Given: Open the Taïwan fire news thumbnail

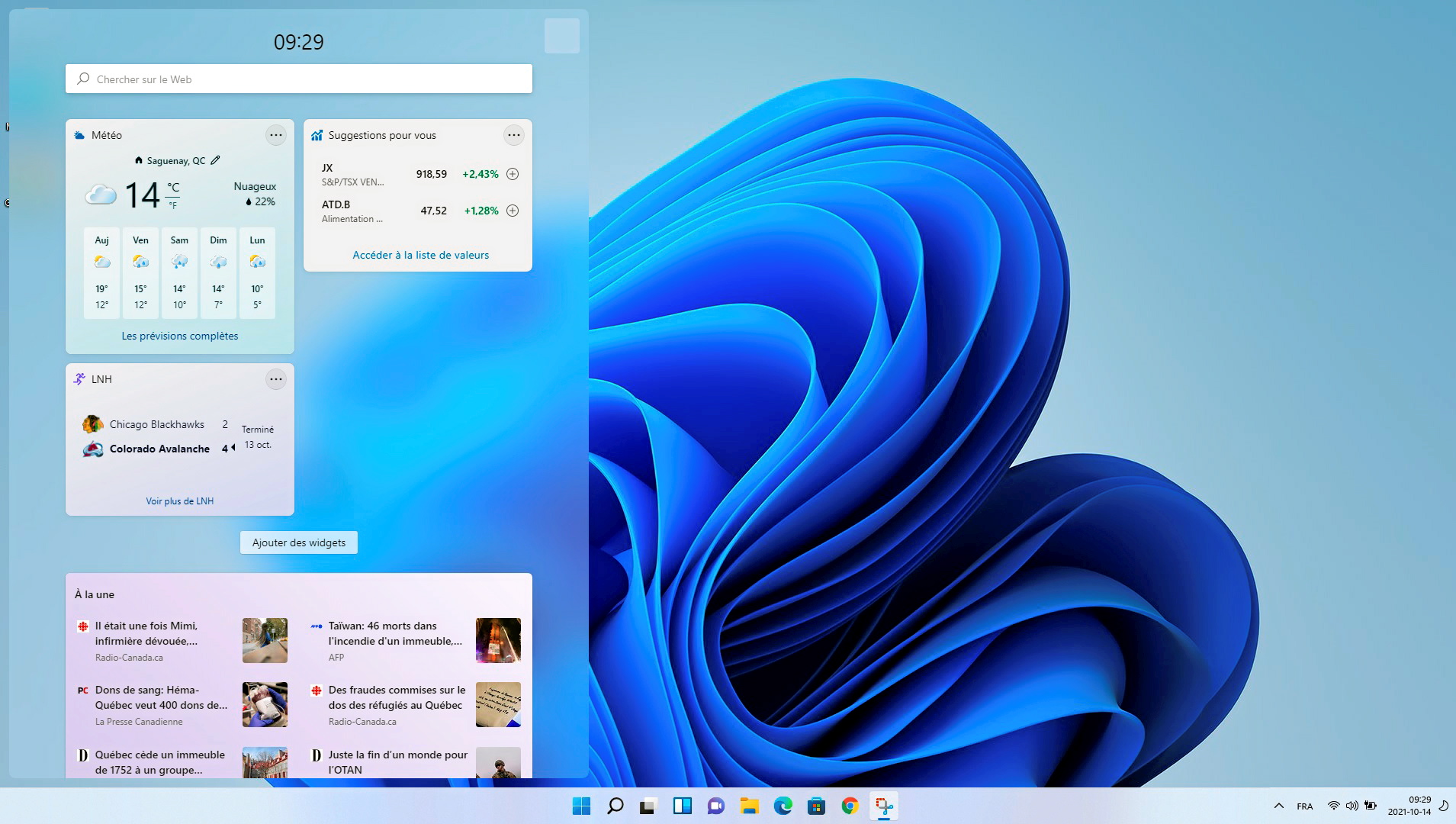Looking at the screenshot, I should coord(498,640).
